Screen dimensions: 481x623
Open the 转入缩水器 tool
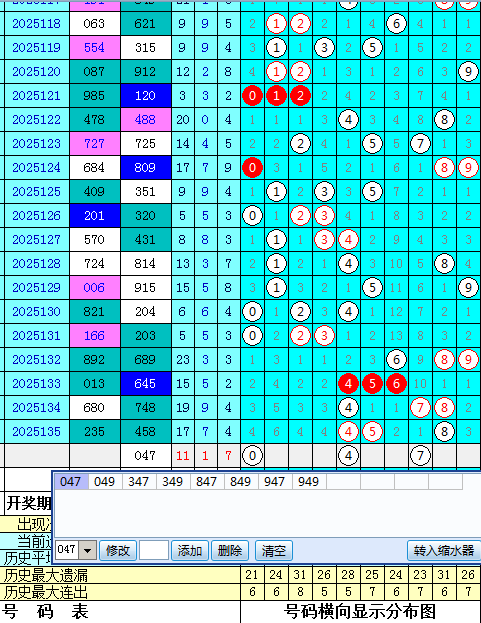[444, 550]
